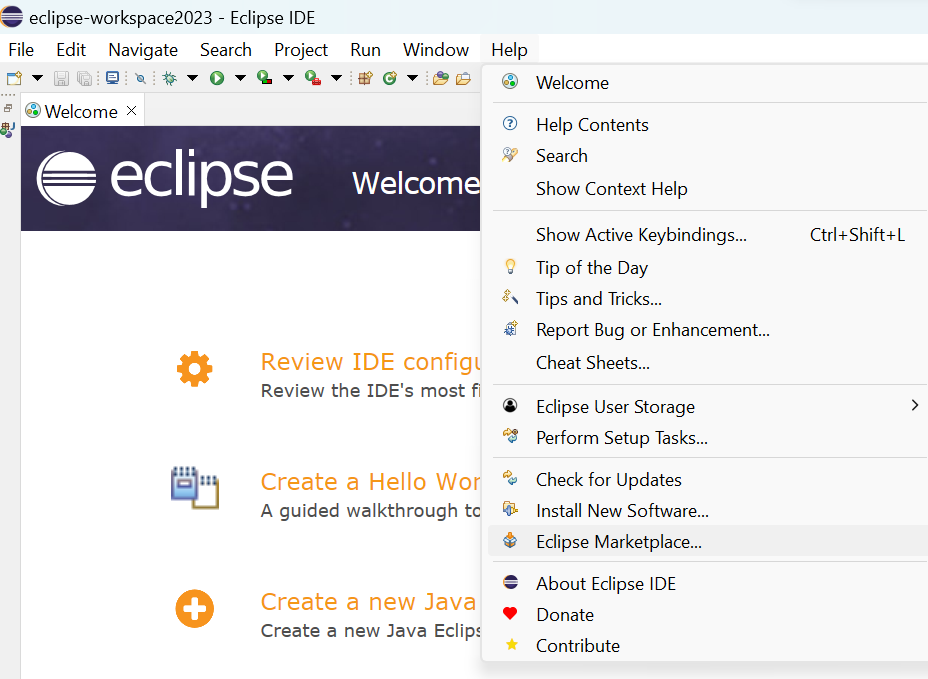Image resolution: width=928 pixels, height=679 pixels.
Task: Expand the dropdown arrow next to the green Run button
Action: click(x=240, y=78)
